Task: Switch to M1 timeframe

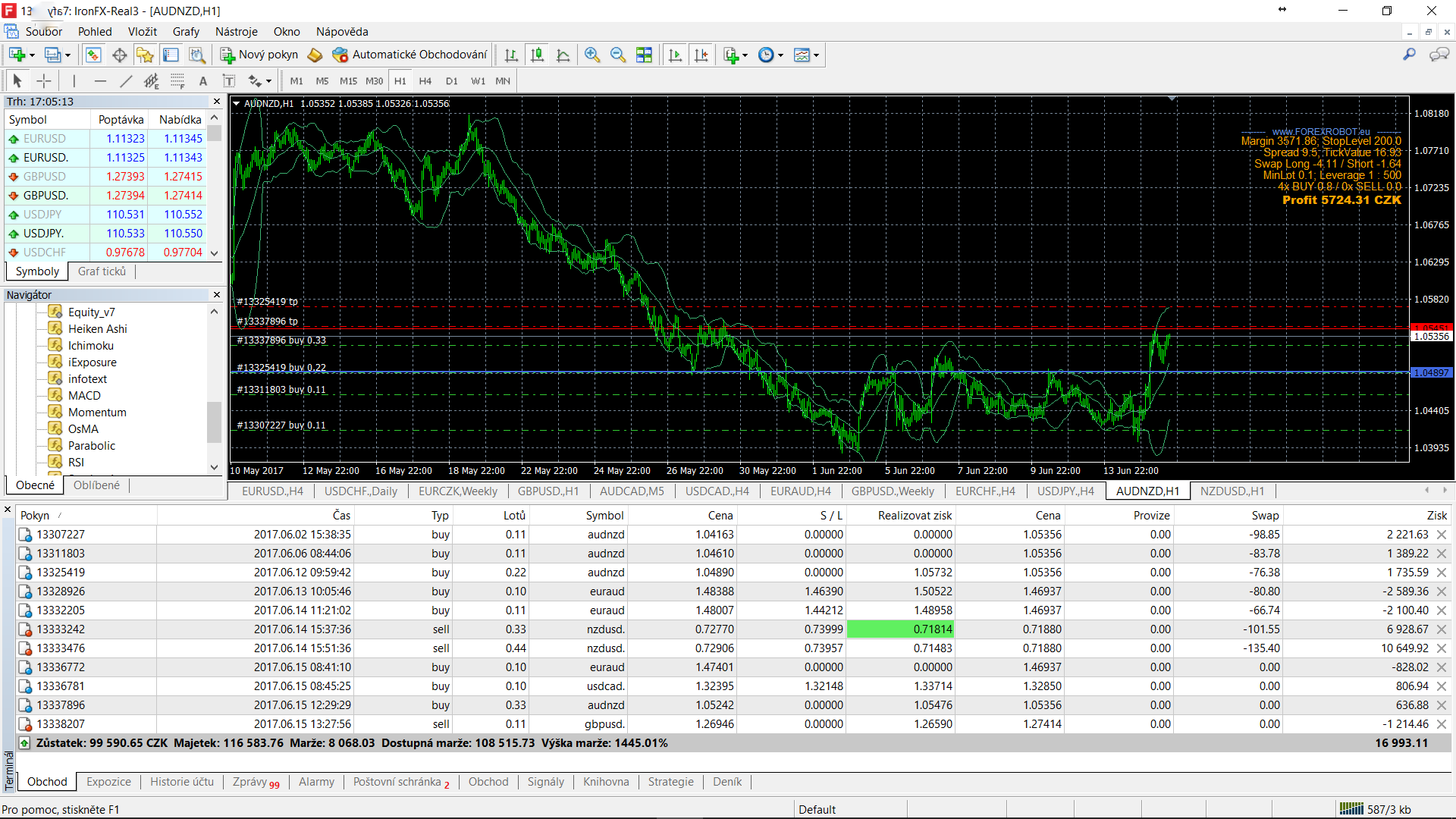Action: coord(297,81)
